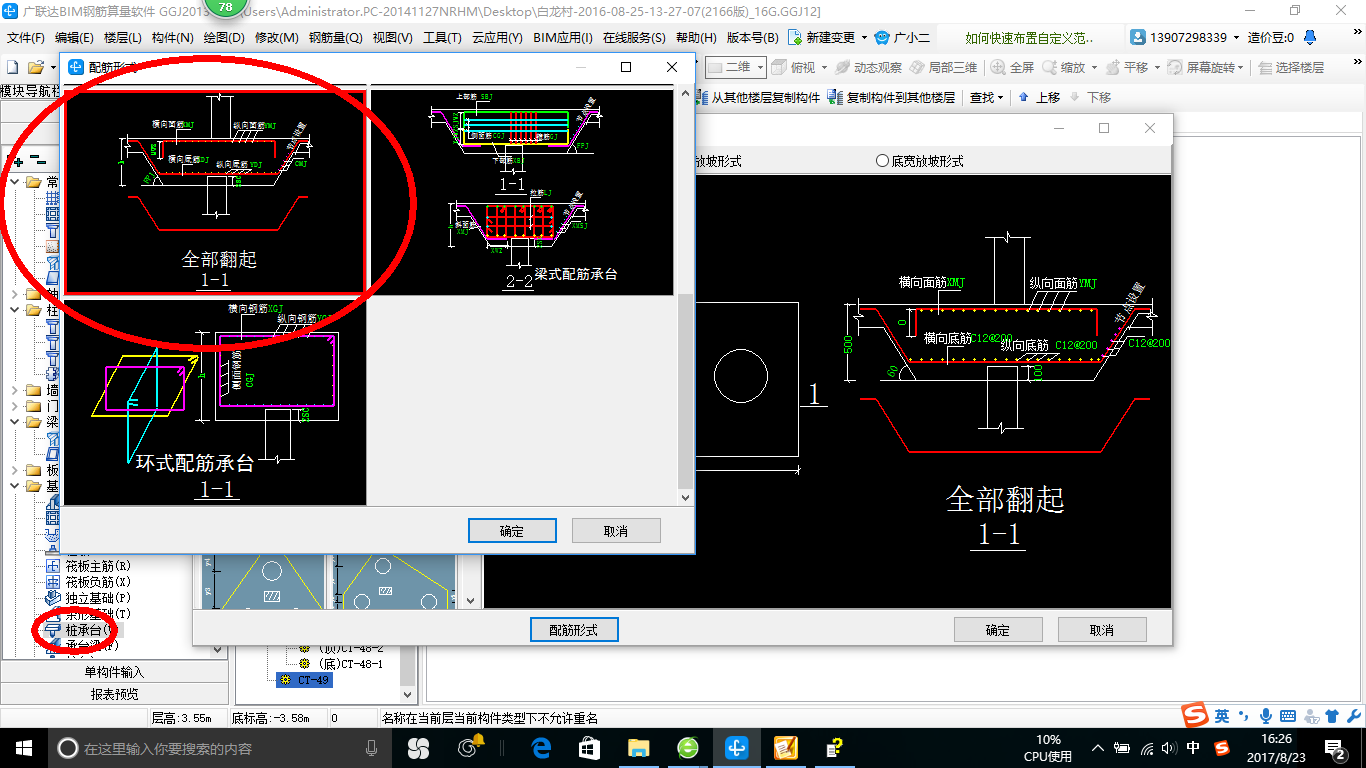Click the 俯视 (top view) cube icon
Image resolution: width=1366 pixels, height=768 pixels.
click(x=780, y=67)
